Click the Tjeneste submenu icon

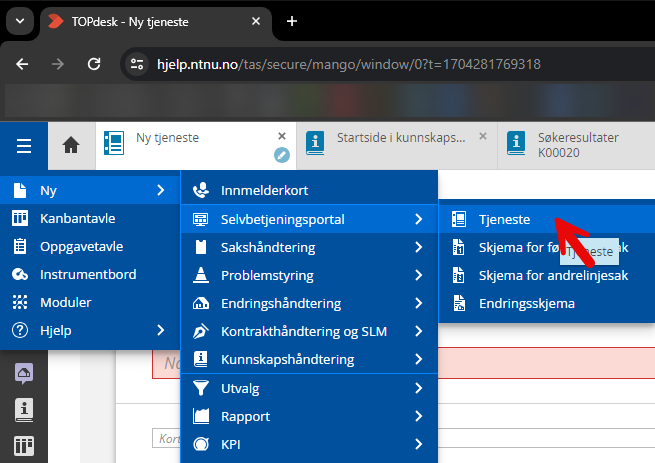(x=459, y=219)
